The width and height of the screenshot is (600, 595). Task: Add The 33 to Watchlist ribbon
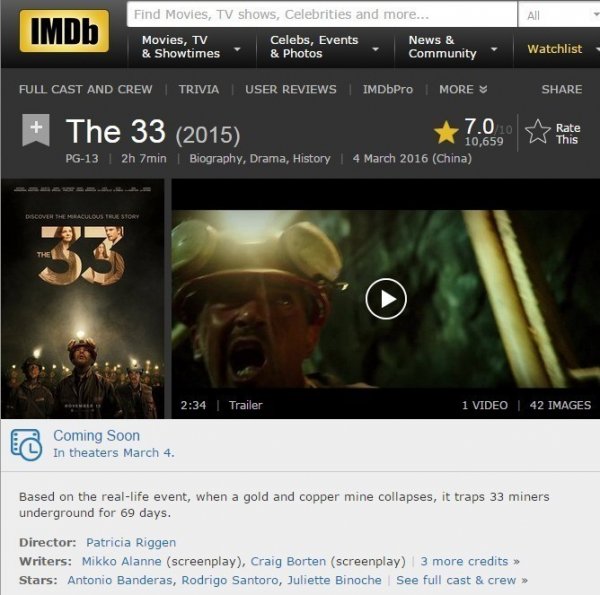pyautogui.click(x=36, y=130)
